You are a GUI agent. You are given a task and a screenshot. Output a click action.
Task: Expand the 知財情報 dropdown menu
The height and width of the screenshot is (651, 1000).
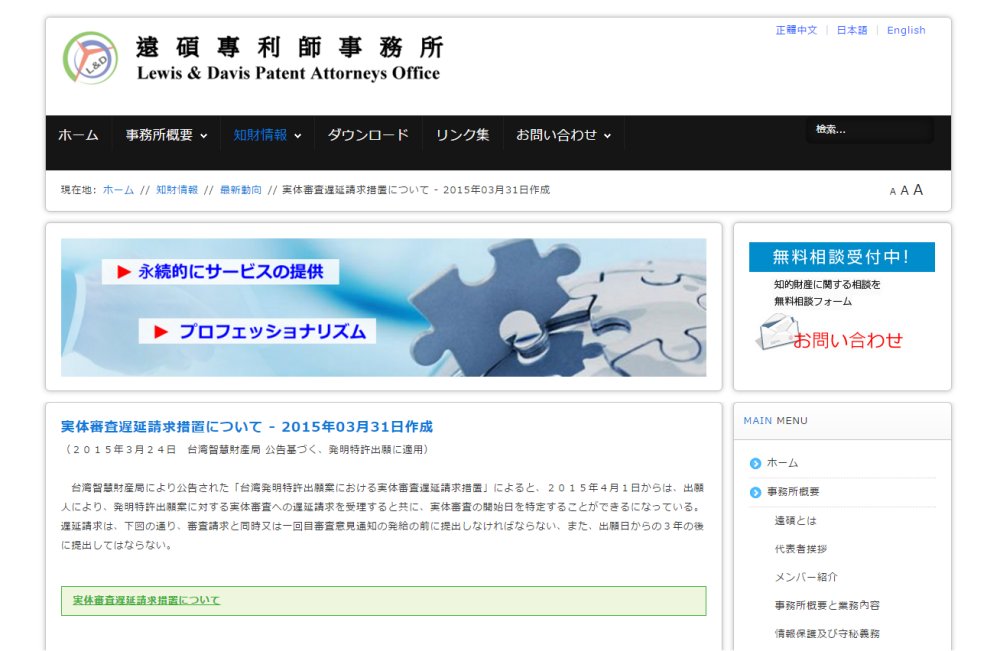(267, 135)
